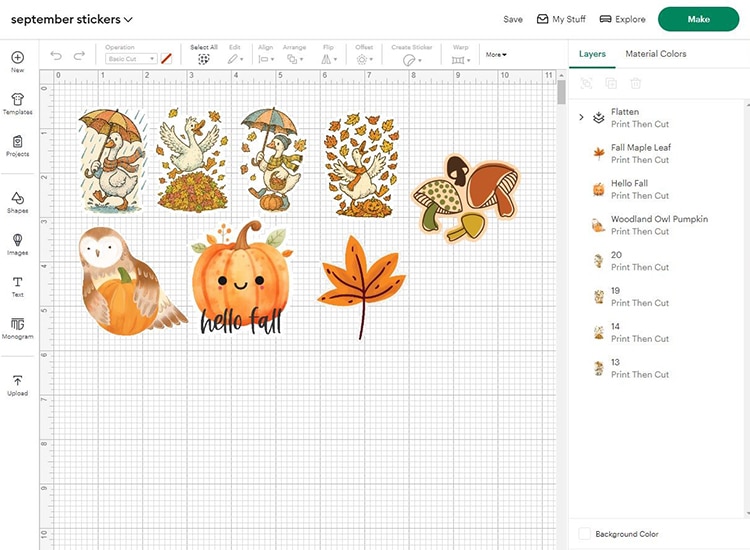Open the Operation Basic Cut dropdown

(x=131, y=59)
